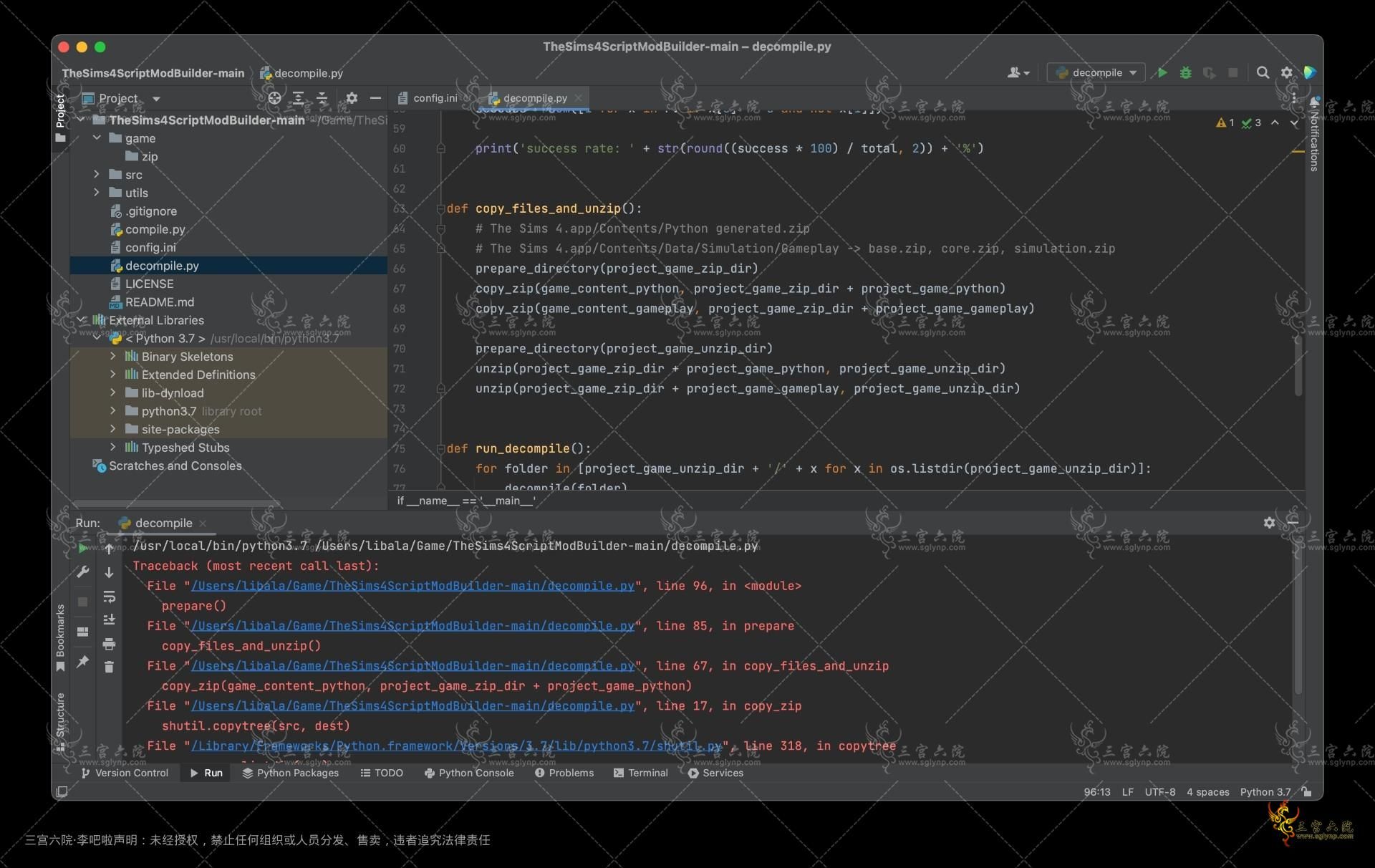
Task: Rerun decompile in Run panel
Action: click(x=83, y=549)
